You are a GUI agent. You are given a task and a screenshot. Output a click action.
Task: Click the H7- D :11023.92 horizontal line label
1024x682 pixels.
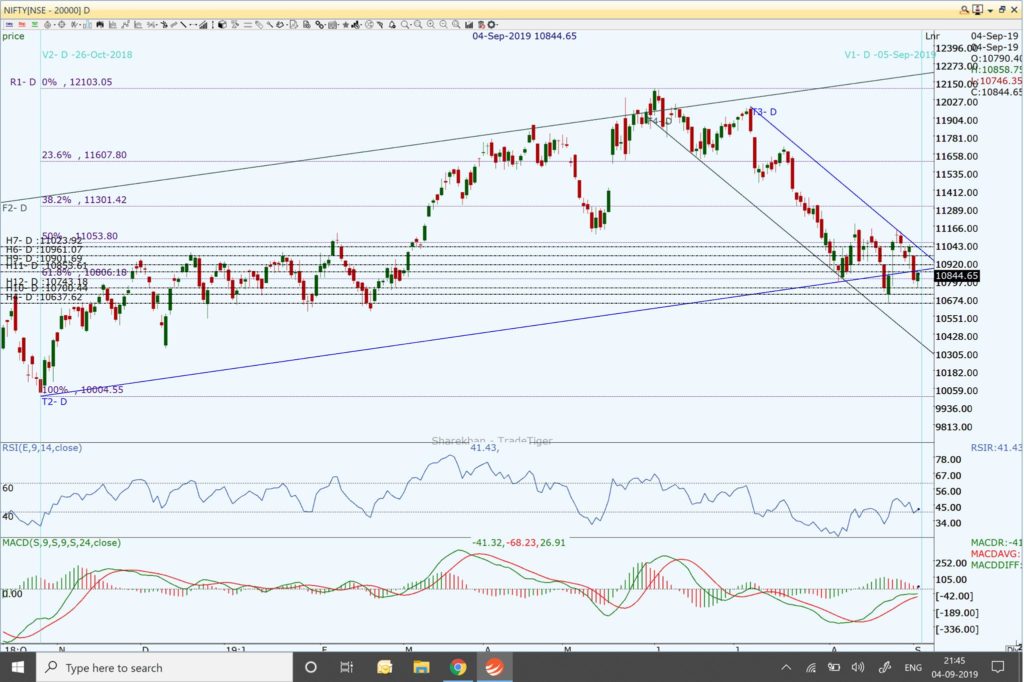click(x=44, y=240)
